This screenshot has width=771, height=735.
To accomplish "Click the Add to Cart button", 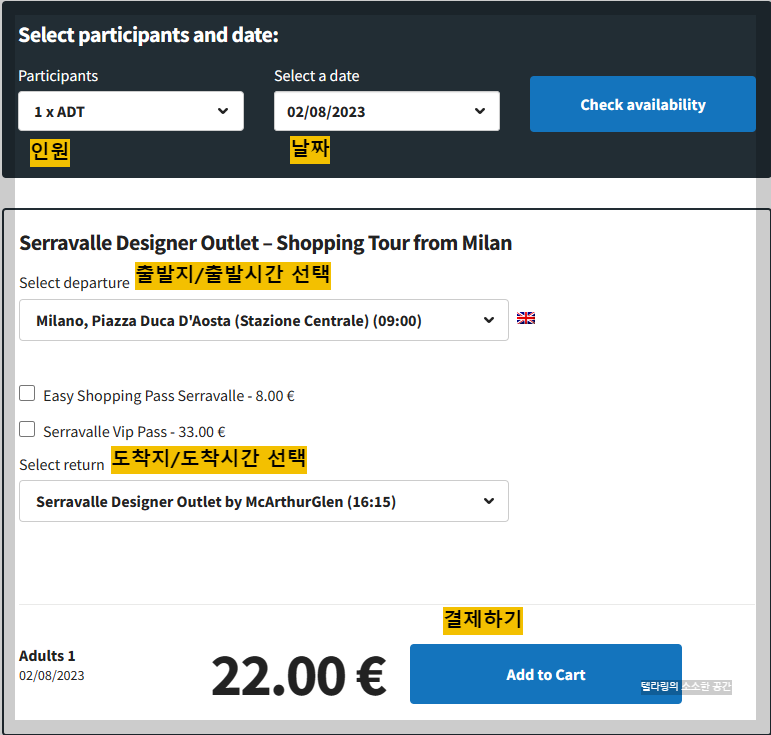I will pyautogui.click(x=546, y=674).
